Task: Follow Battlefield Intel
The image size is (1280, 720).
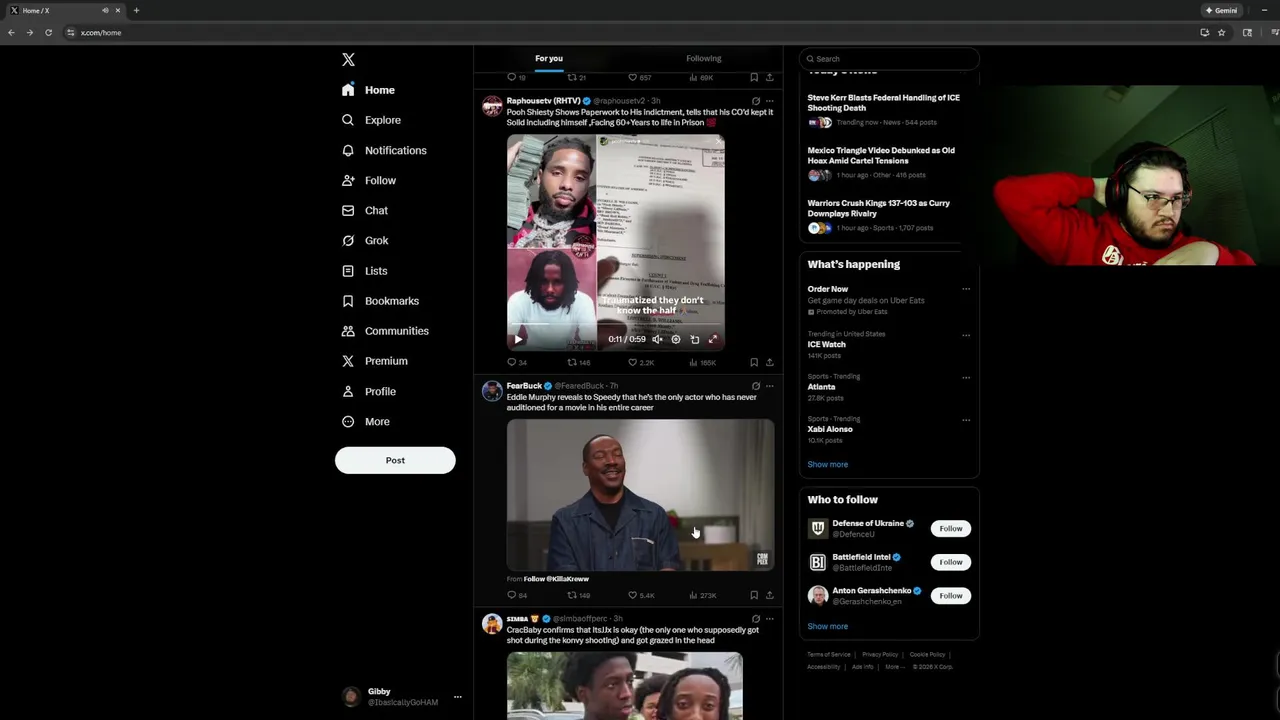Action: (x=951, y=562)
